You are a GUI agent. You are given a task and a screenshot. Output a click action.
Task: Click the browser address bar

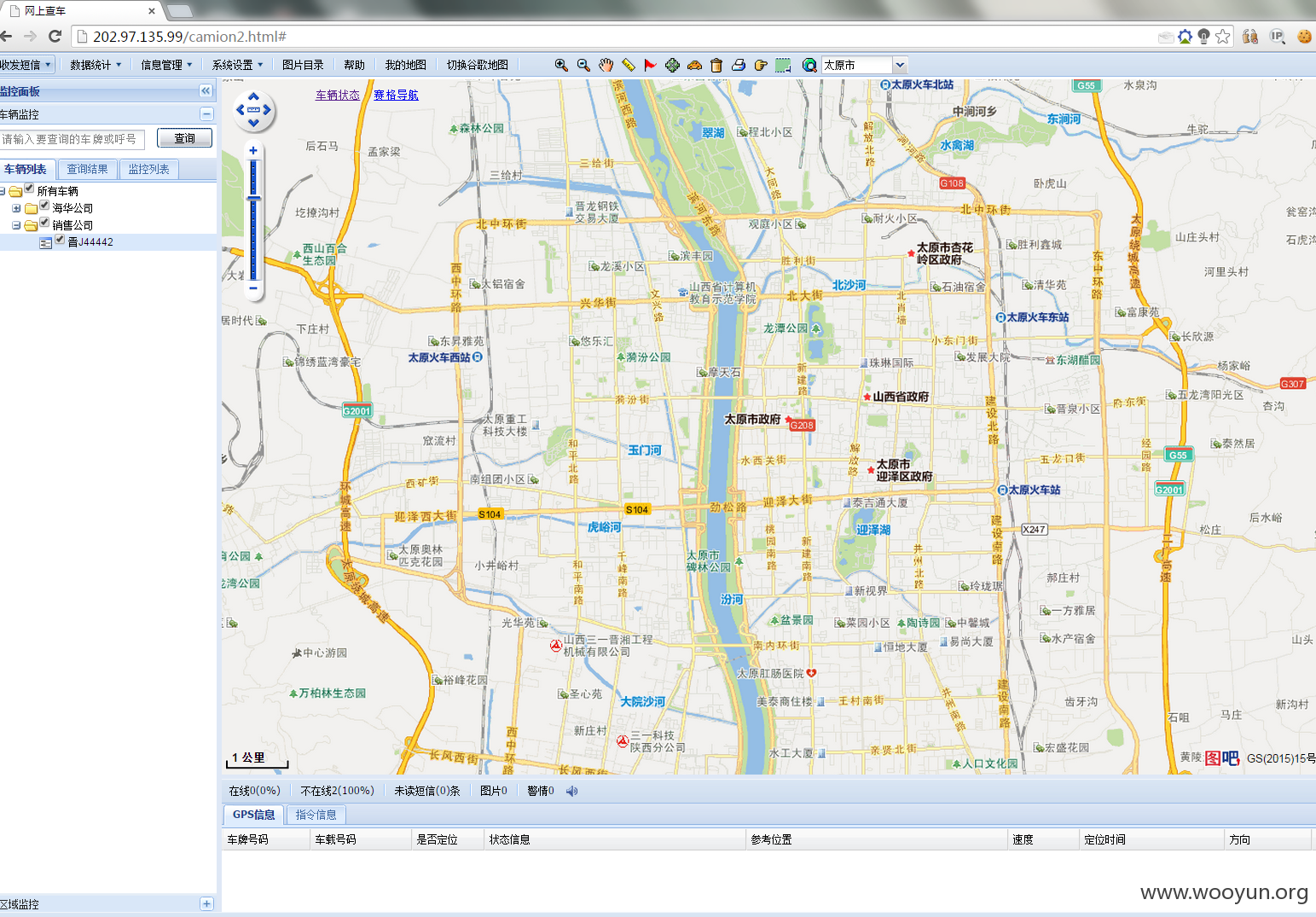pos(614,37)
